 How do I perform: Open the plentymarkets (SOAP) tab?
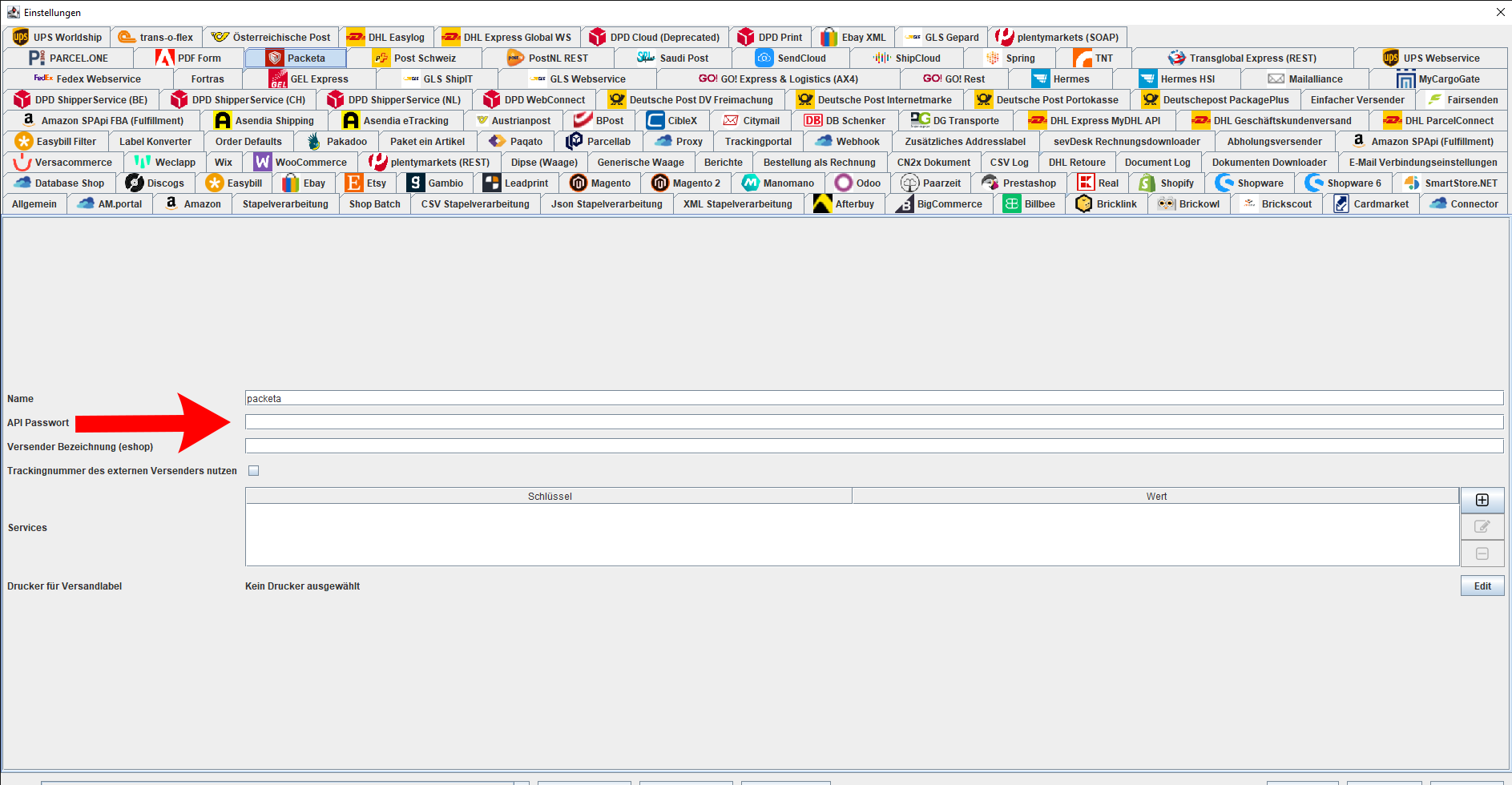(x=1058, y=37)
